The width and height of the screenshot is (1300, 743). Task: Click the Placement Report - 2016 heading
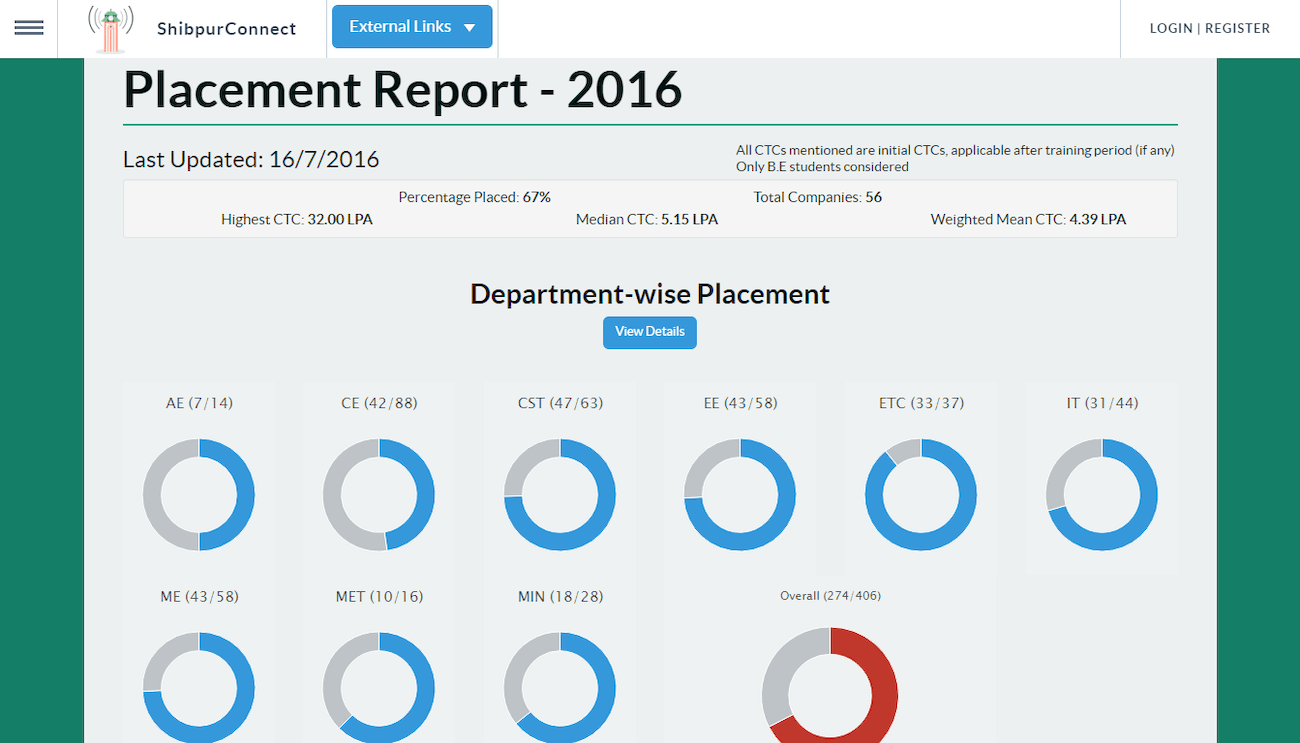tap(402, 90)
